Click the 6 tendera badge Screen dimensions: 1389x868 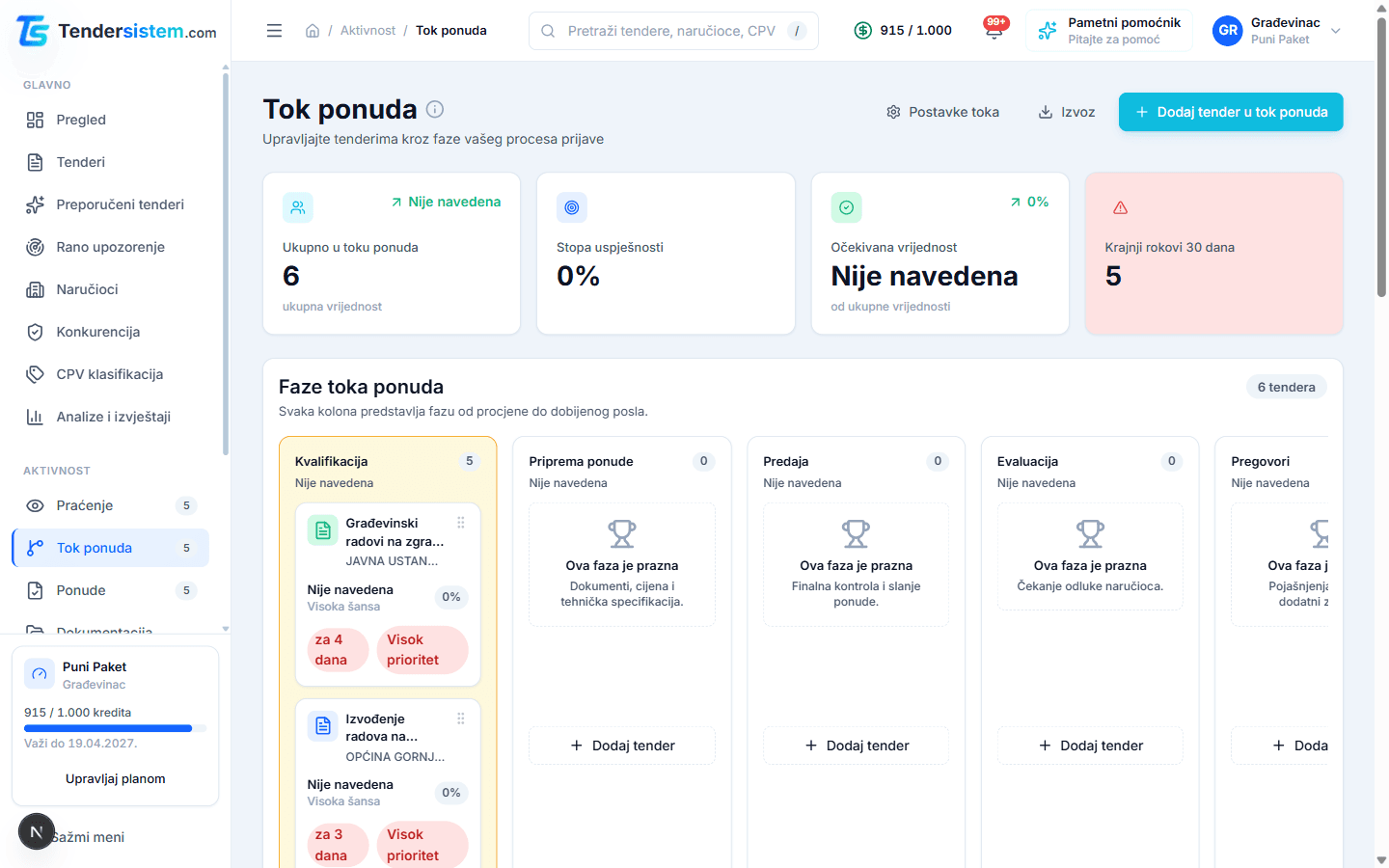1287,387
